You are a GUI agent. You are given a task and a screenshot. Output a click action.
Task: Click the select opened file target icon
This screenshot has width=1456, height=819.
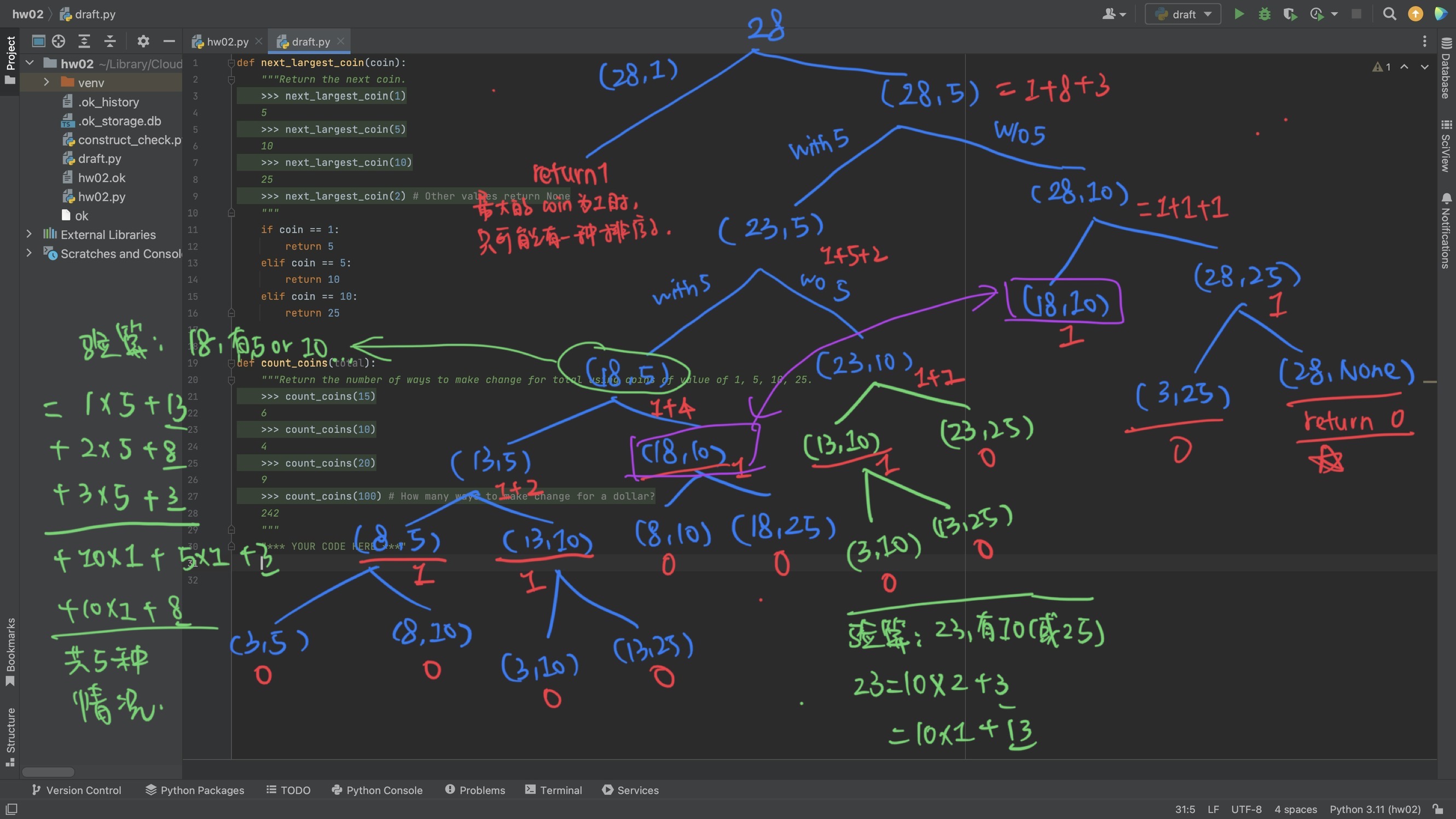pyautogui.click(x=58, y=41)
